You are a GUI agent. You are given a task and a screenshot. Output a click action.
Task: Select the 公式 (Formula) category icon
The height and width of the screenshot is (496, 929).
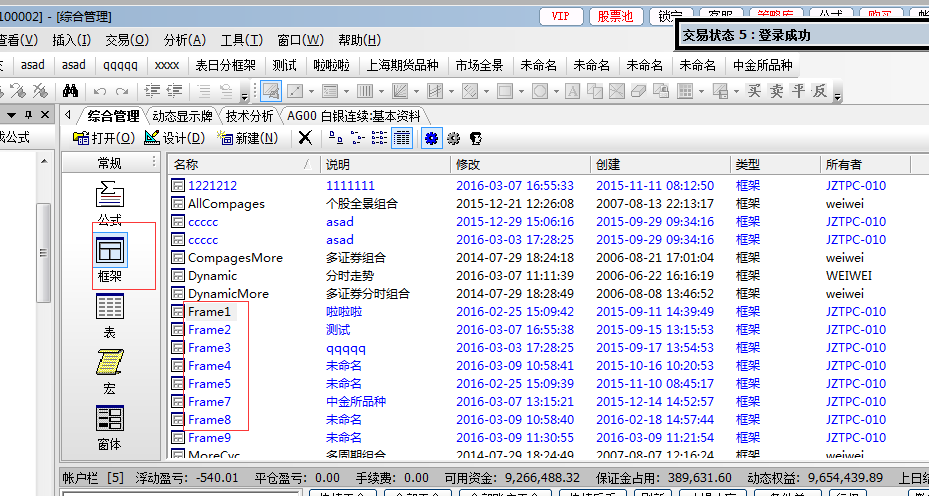[109, 195]
